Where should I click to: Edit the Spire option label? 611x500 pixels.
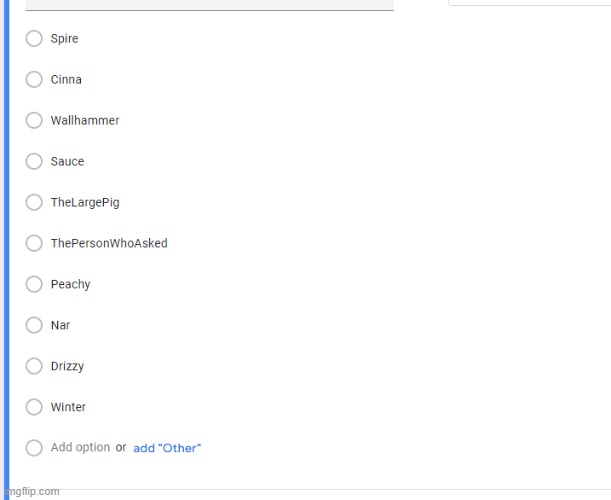[x=65, y=39]
